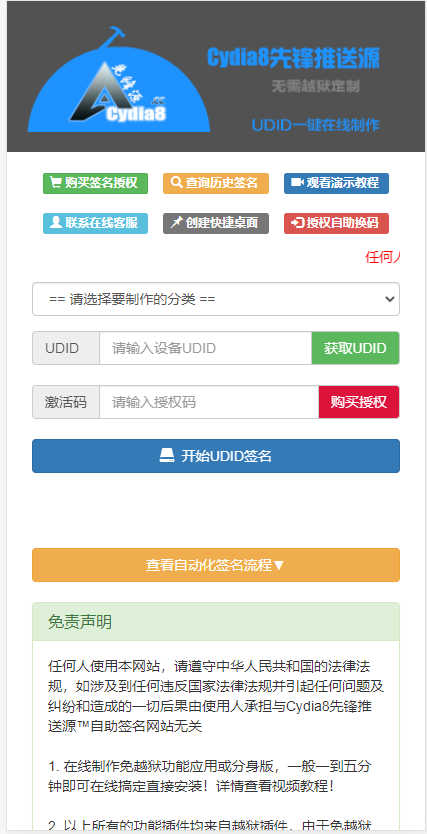Open 查询历史签名 history lookup
427x834 pixels.
[215, 183]
